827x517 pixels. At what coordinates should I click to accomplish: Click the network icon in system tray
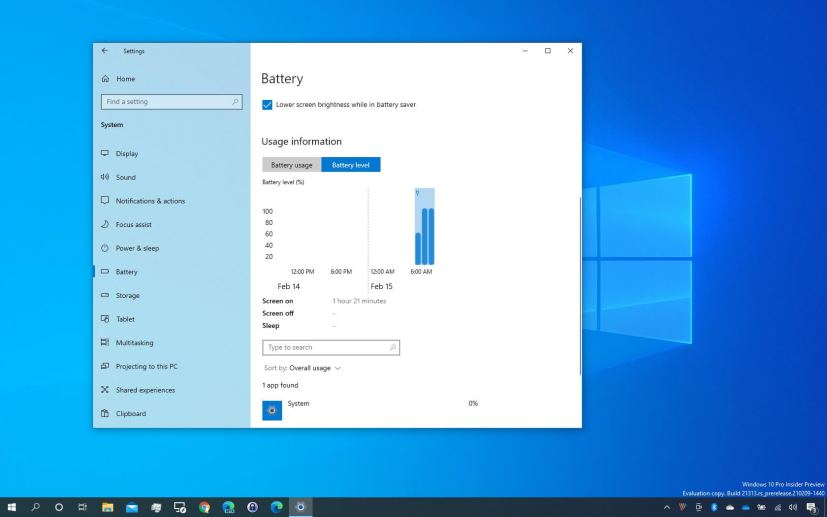777,508
